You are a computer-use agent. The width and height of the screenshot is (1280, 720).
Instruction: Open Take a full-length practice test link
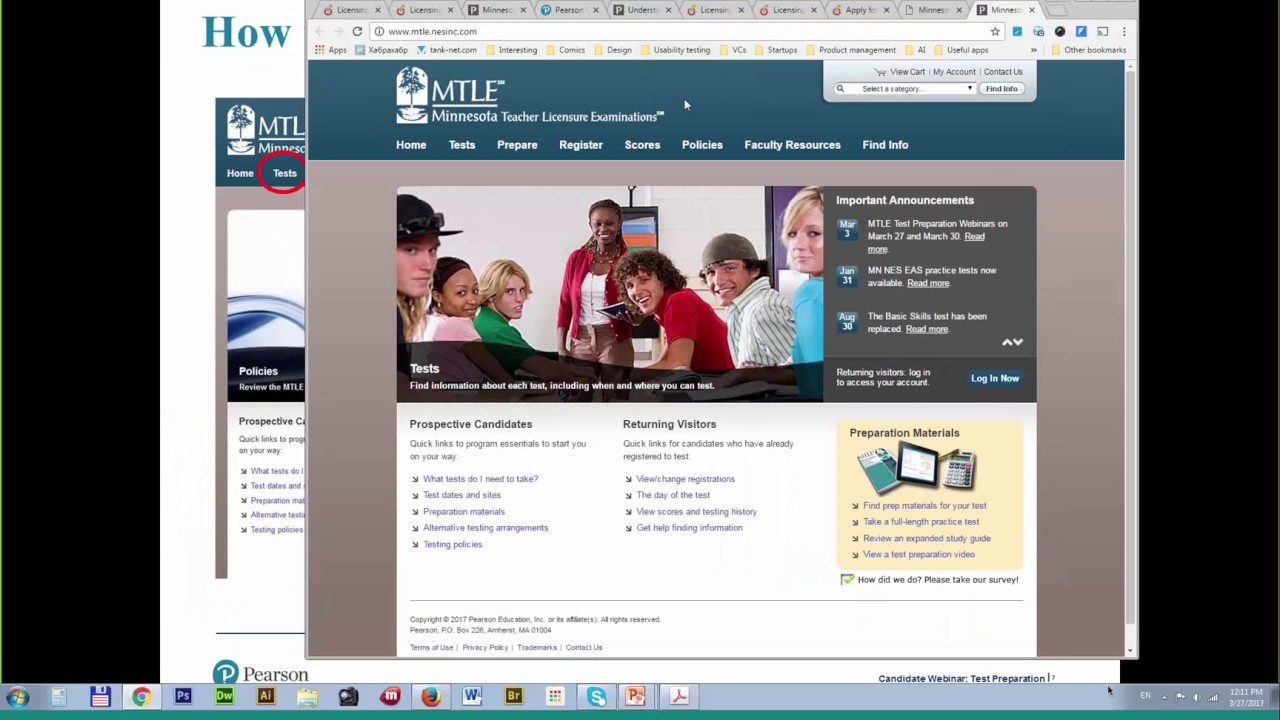tap(921, 522)
